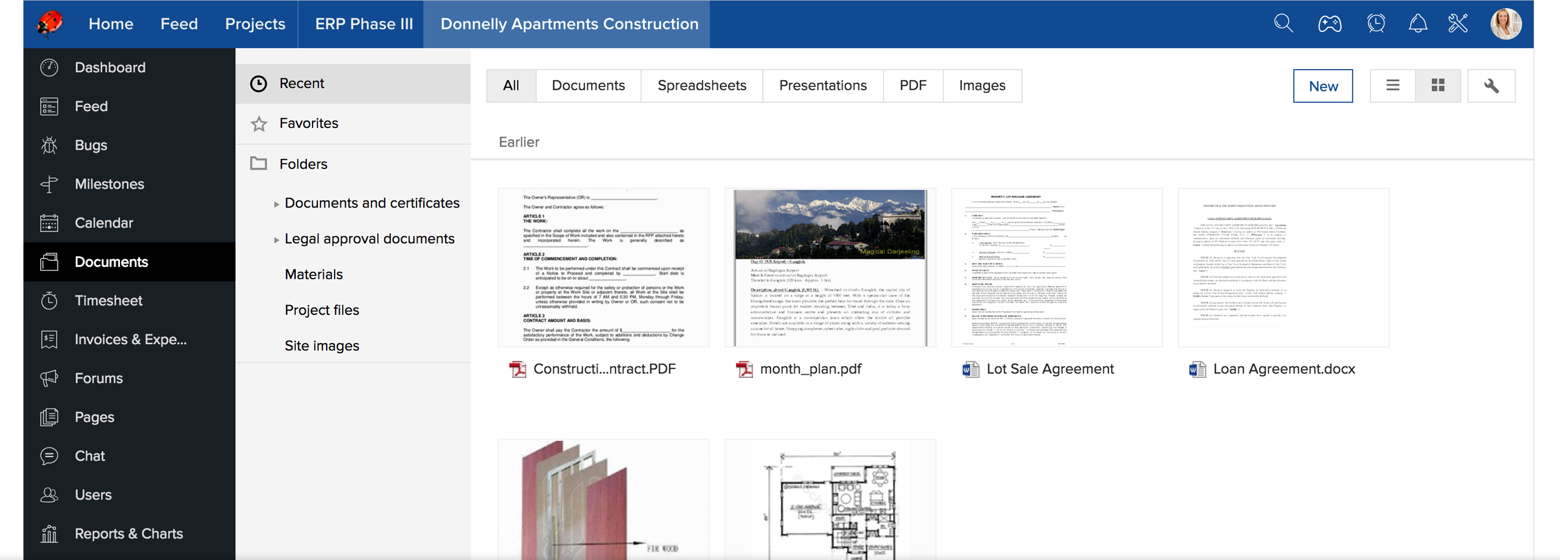Expand the Legal approval documents folder
Image resolution: width=1568 pixels, height=560 pixels.
tap(276, 240)
